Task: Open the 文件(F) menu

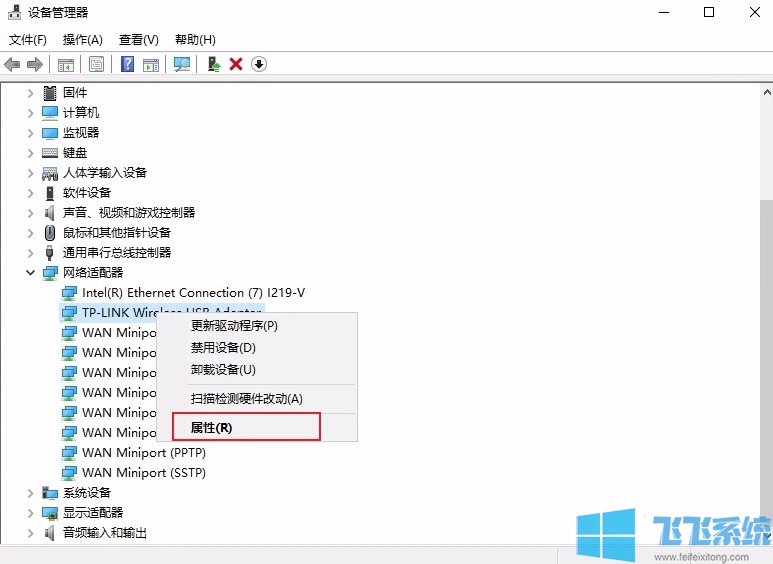Action: (28, 39)
